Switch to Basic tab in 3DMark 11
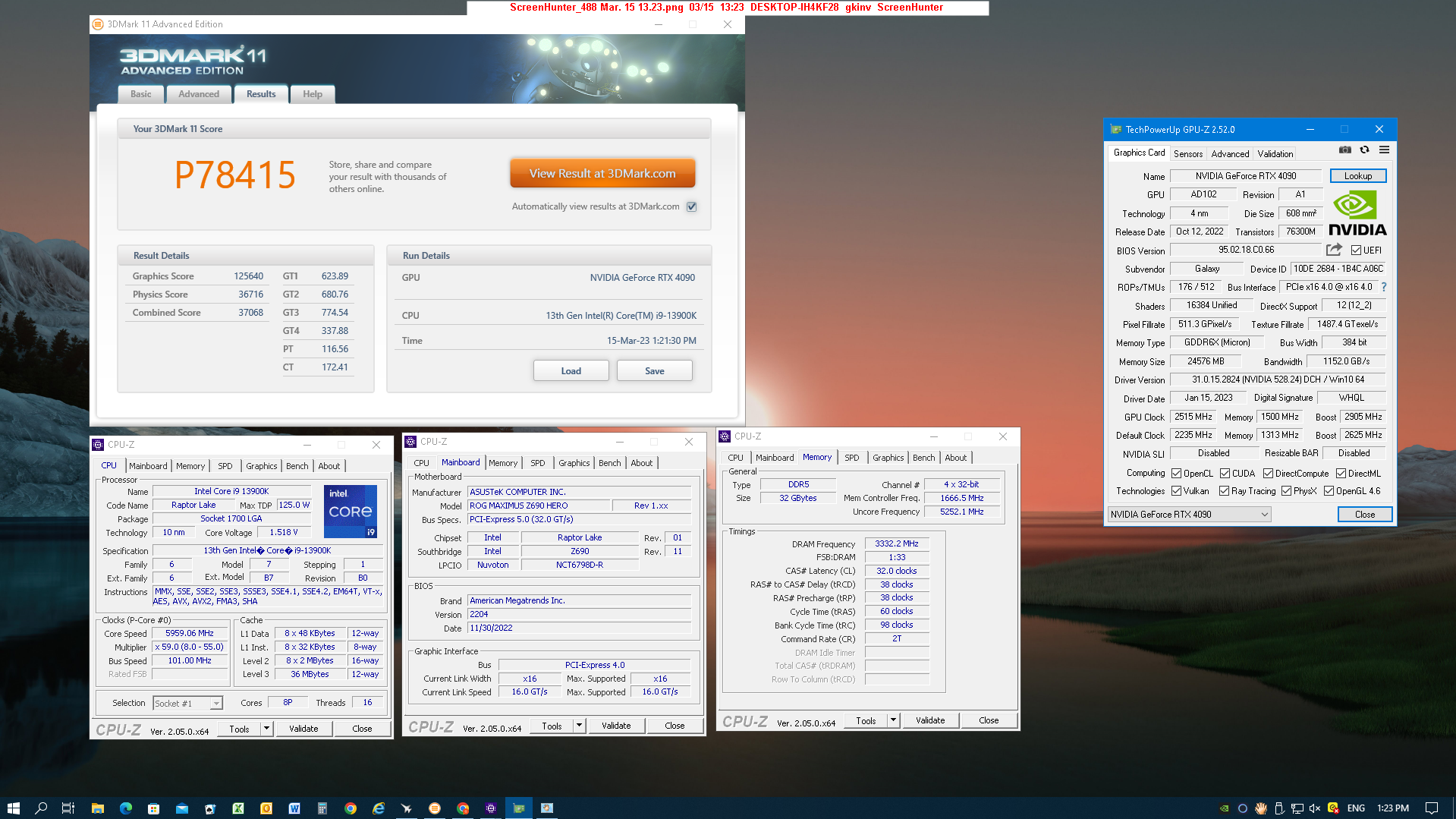Viewport: 1456px width, 819px height. click(x=140, y=94)
